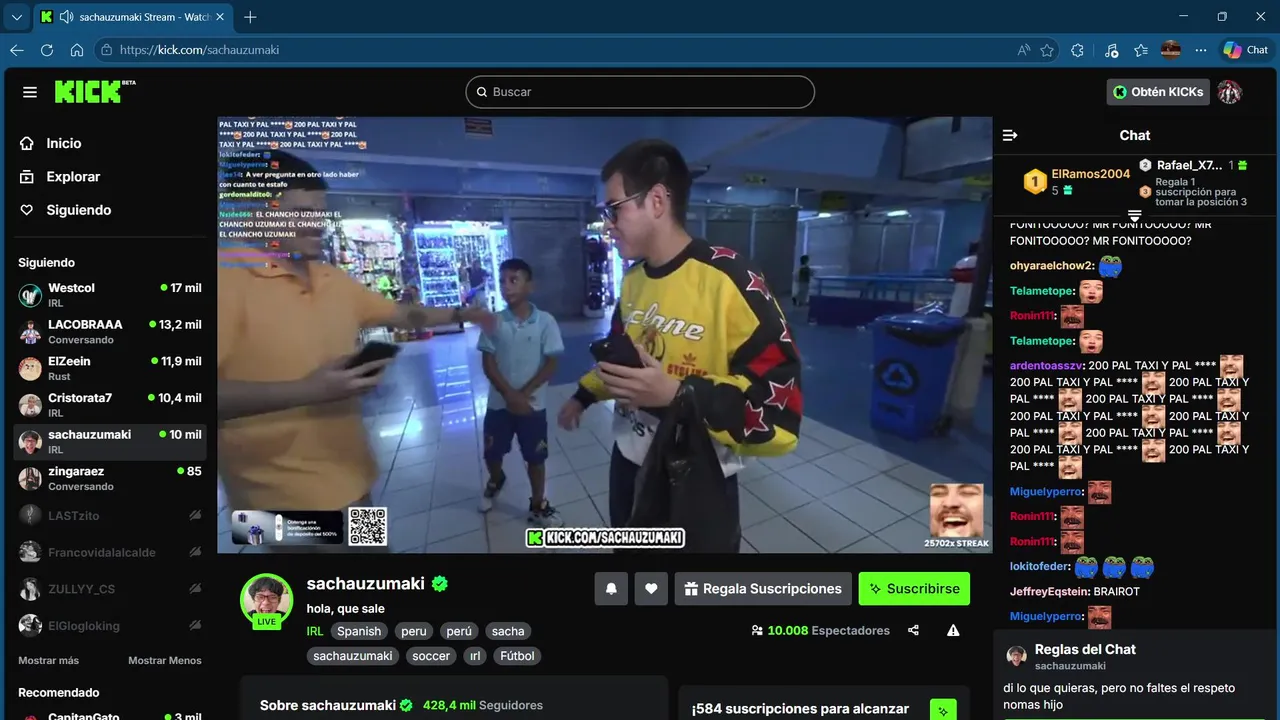Click chat username ohyaraelchow2

click(x=1052, y=266)
